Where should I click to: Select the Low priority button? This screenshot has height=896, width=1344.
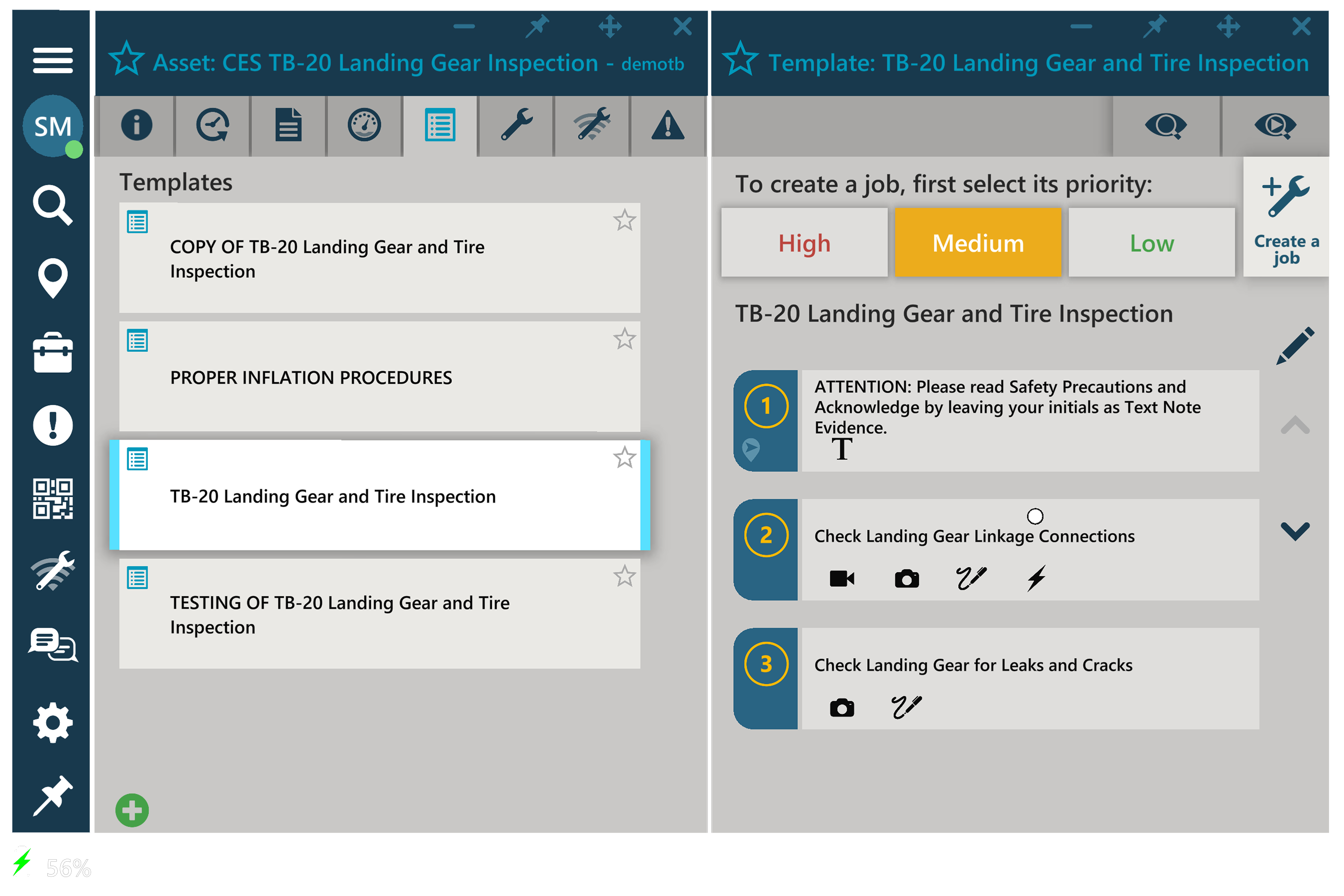(1151, 243)
